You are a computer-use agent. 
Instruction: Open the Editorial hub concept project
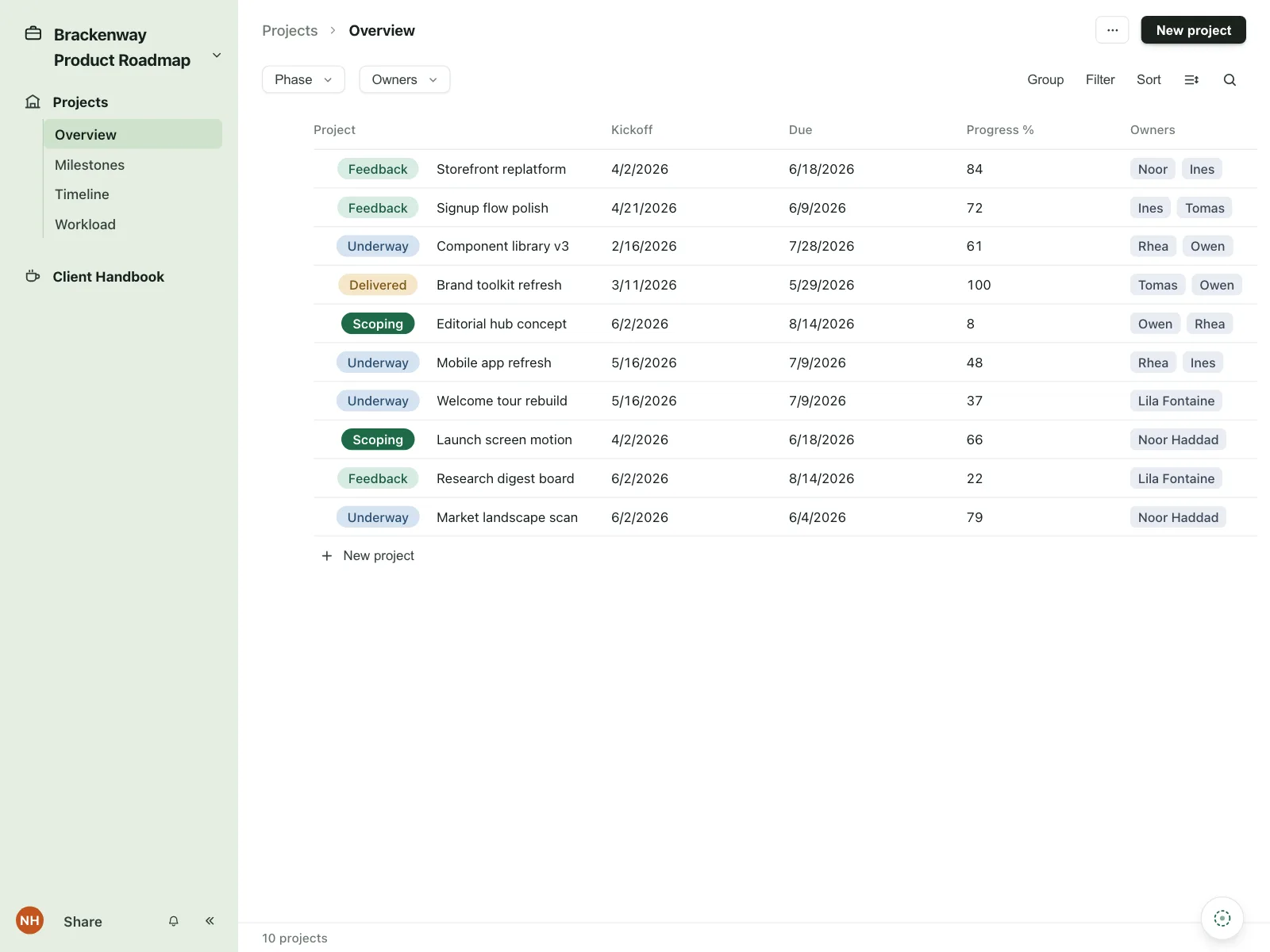501,324
